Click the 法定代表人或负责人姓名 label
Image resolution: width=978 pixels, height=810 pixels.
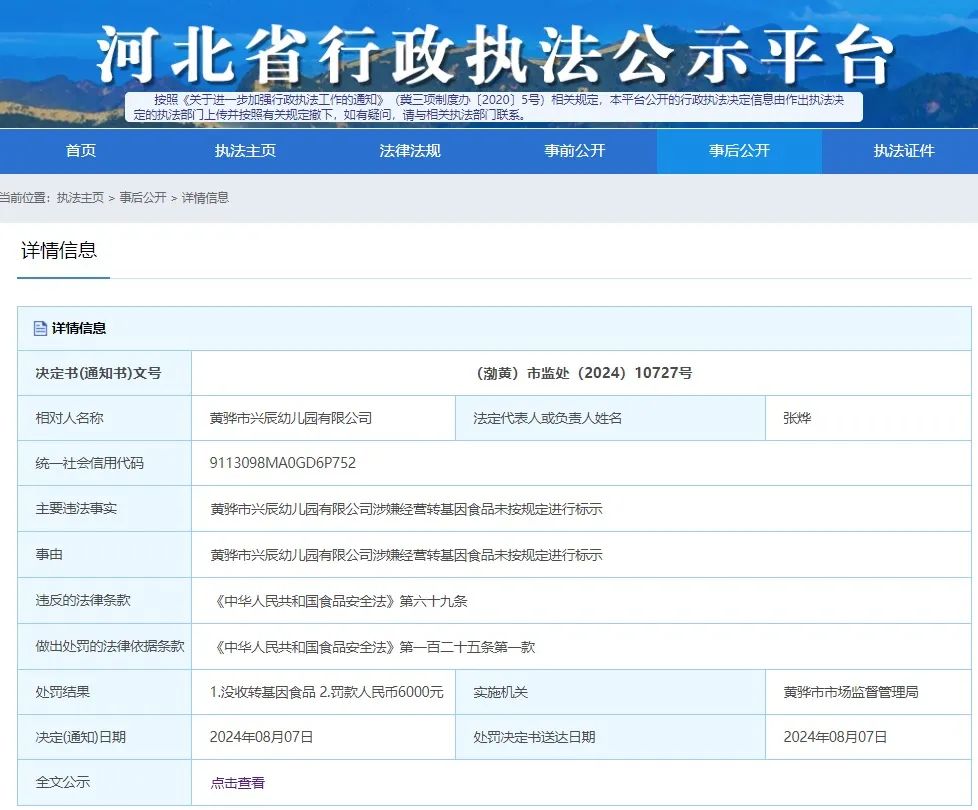(x=548, y=418)
